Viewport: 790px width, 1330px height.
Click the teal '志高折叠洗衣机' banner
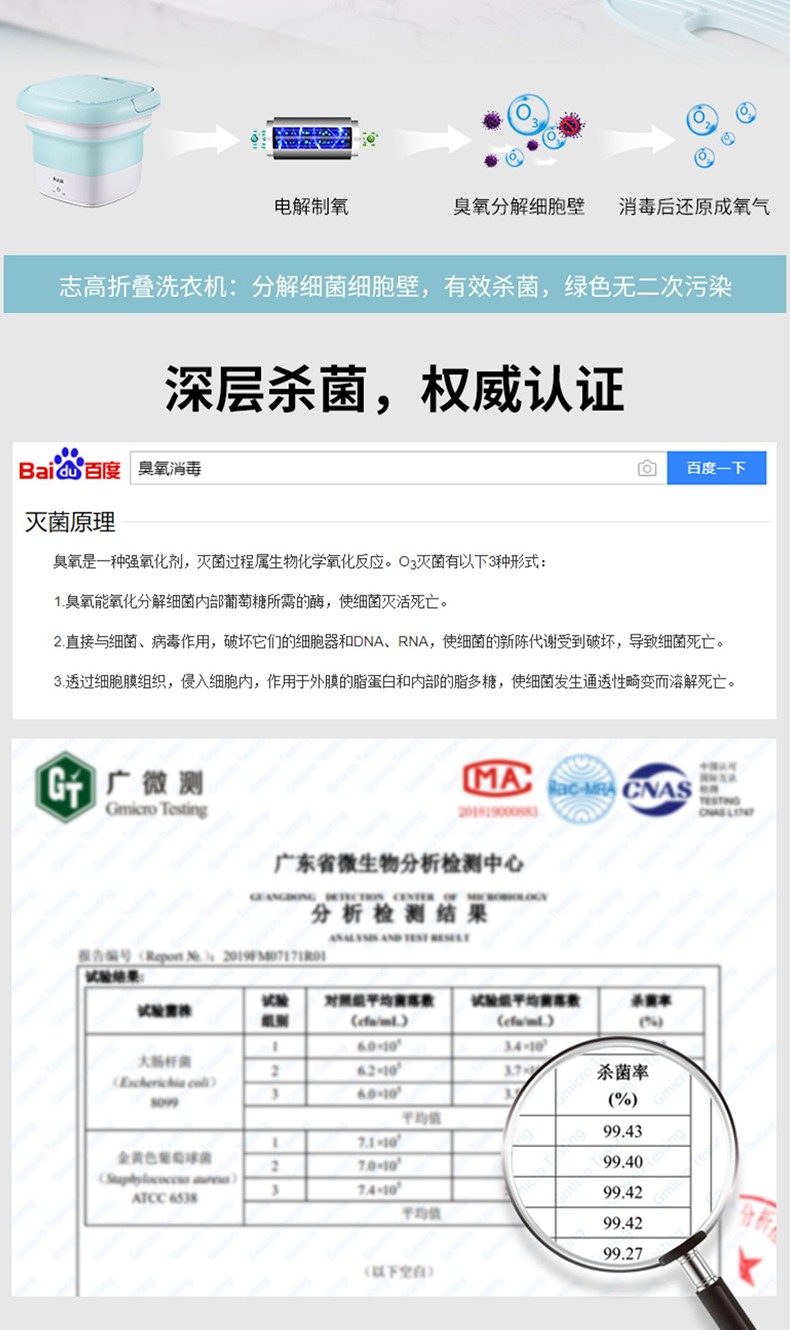tap(395, 285)
